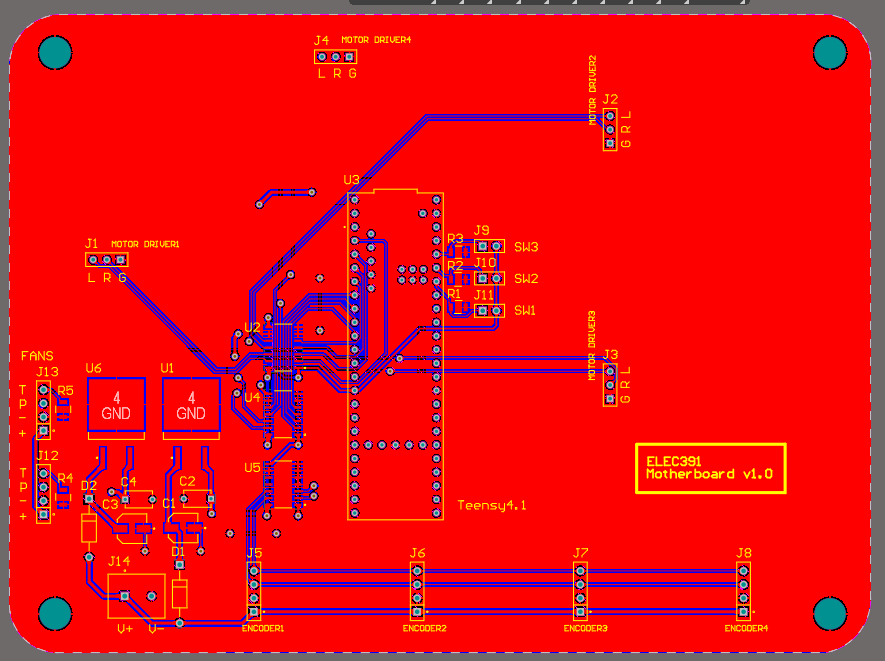Image resolution: width=885 pixels, height=661 pixels.
Task: Click the ELEC391 Motherboard v1.0 title block
Action: pos(713,469)
